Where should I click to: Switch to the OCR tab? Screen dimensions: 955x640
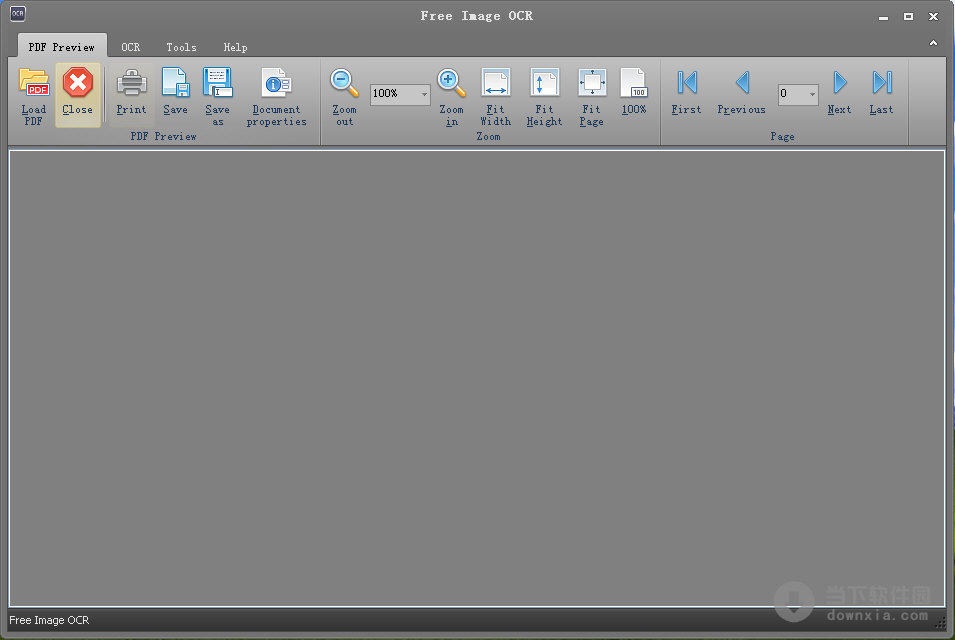click(x=130, y=47)
